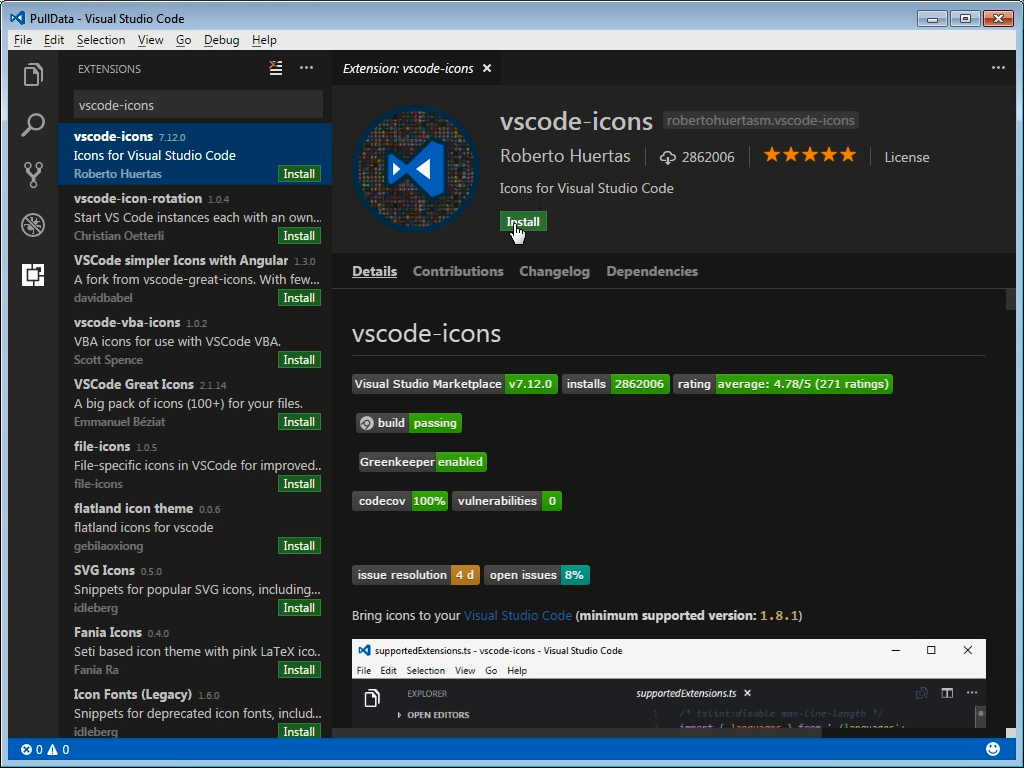
Task: Switch to the Changelog tab
Action: (x=554, y=271)
